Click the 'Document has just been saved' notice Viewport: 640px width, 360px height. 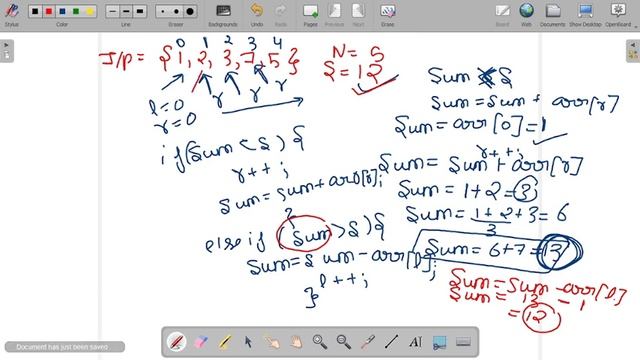(x=64, y=347)
